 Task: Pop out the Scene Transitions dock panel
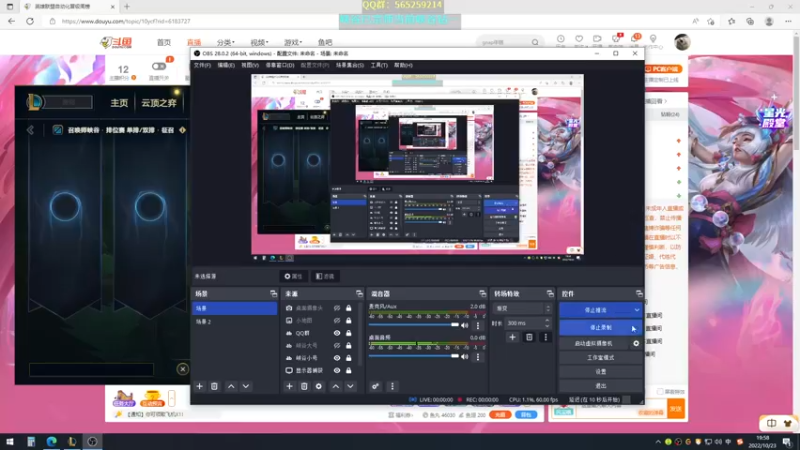click(x=550, y=294)
